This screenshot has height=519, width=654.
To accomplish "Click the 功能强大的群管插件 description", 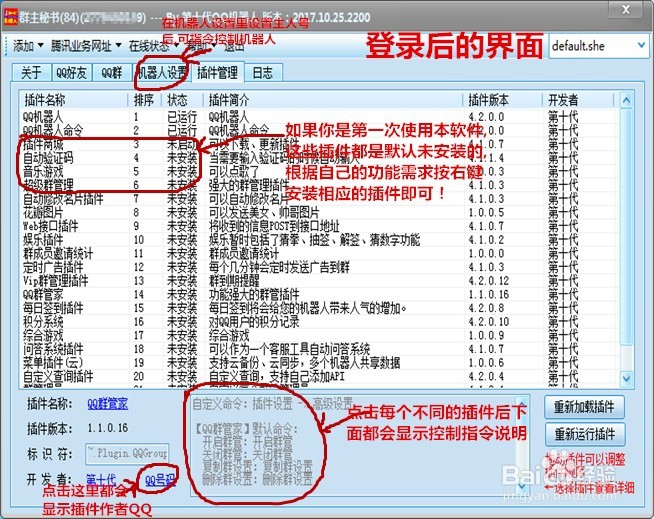I will (x=254, y=295).
